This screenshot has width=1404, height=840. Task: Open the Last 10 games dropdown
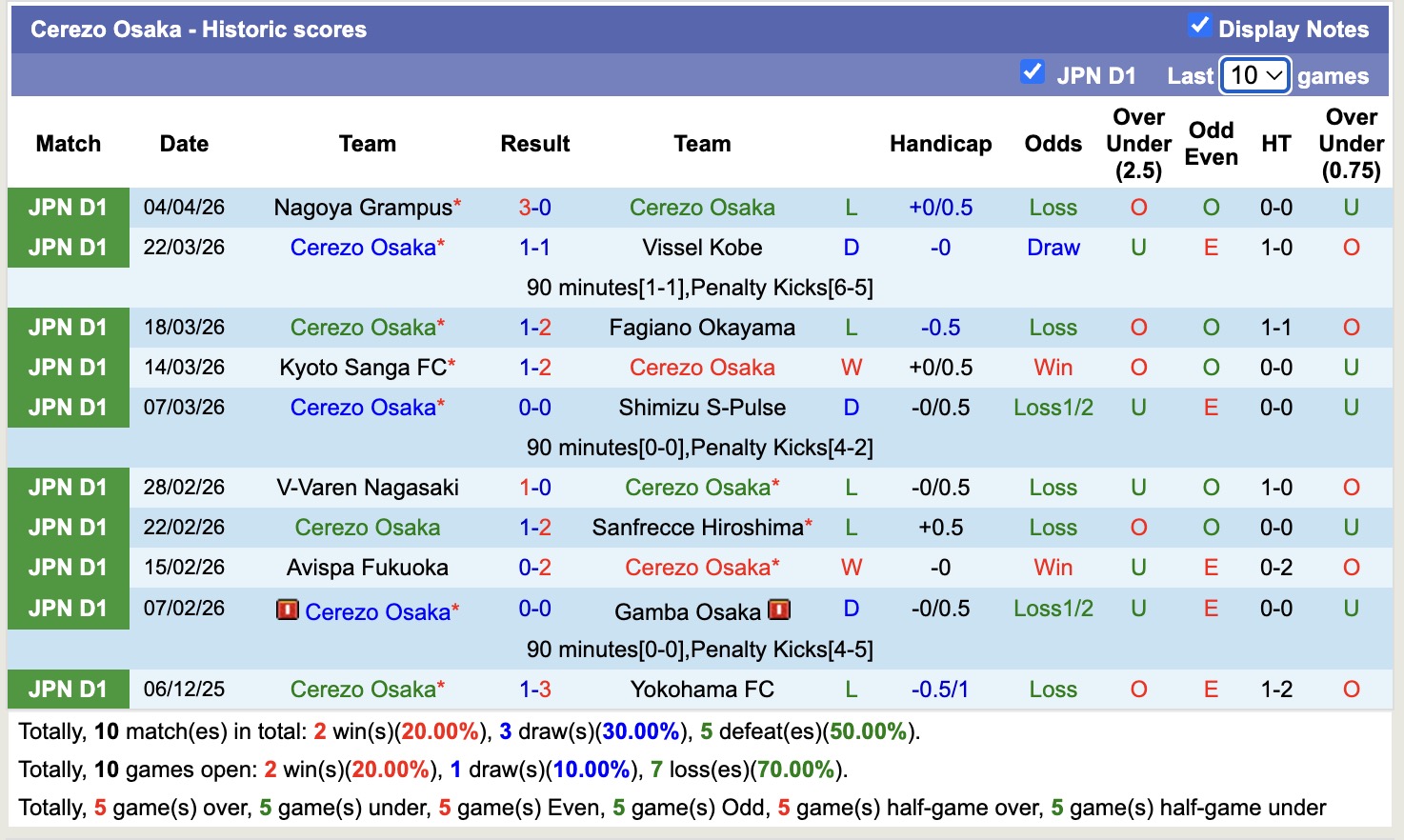coord(1255,75)
